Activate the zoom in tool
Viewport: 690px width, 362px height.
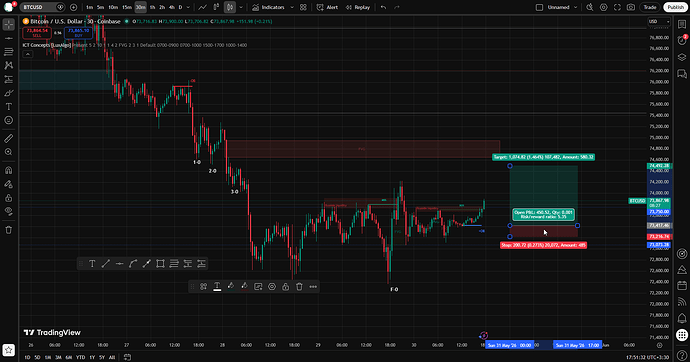point(8,152)
